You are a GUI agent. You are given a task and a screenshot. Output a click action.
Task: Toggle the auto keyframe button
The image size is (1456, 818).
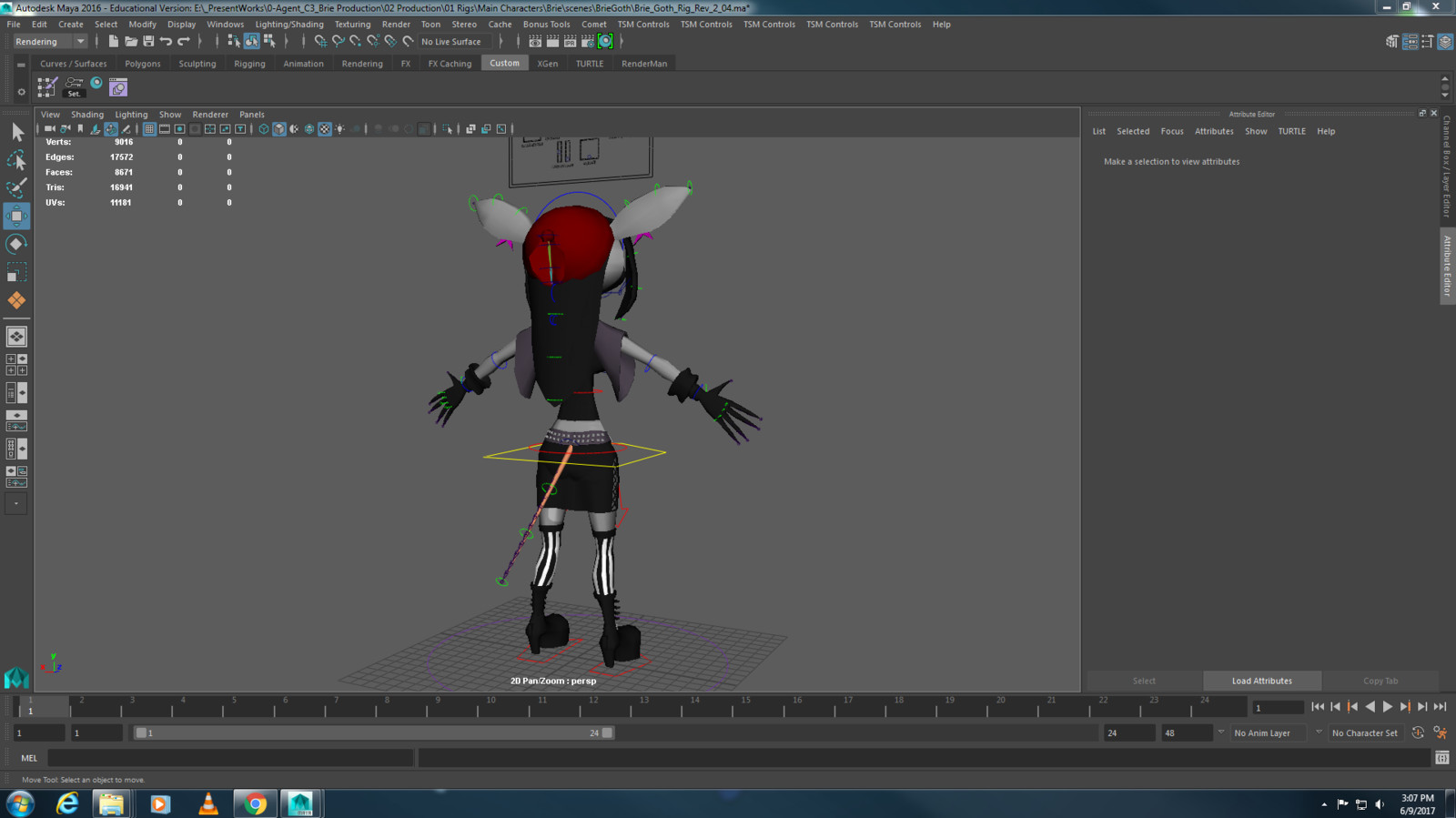click(x=1418, y=732)
